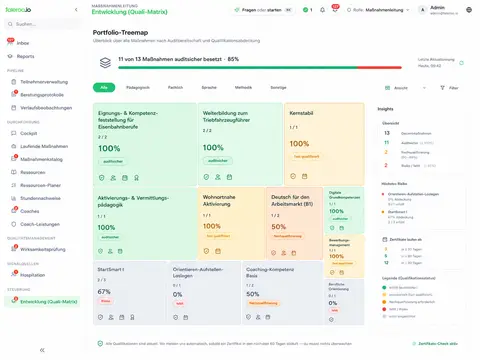
Task: Click the 'Fragen oder starten' command bar
Action: coord(263,10)
